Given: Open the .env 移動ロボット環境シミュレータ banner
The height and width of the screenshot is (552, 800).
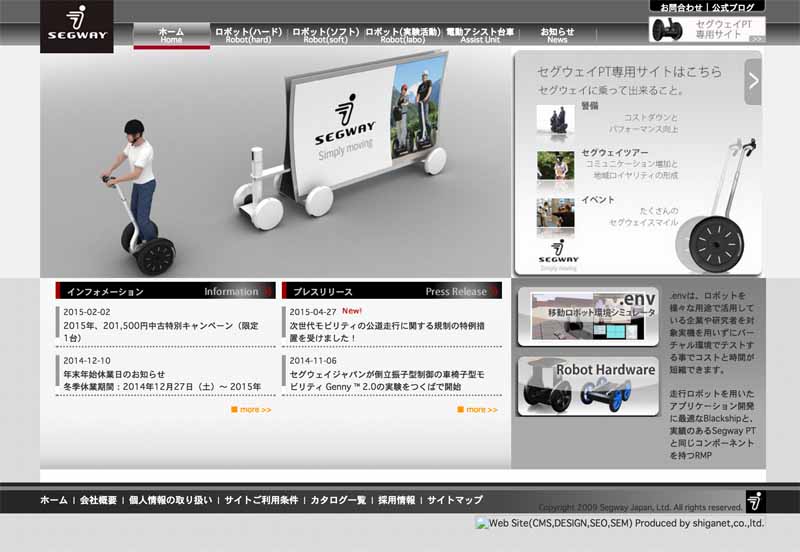Looking at the screenshot, I should point(588,317).
